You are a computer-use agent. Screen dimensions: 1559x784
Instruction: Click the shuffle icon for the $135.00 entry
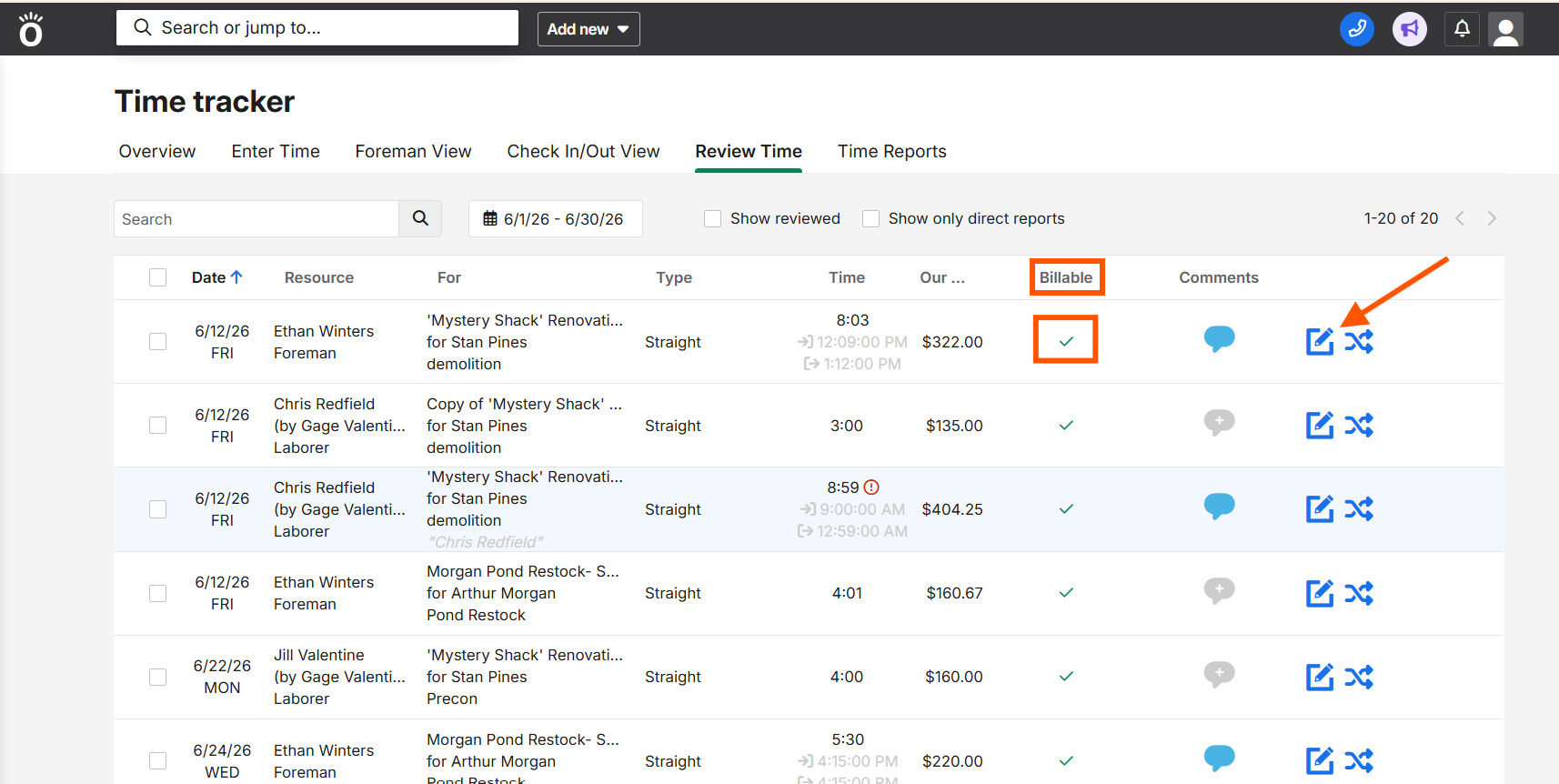[x=1359, y=426]
